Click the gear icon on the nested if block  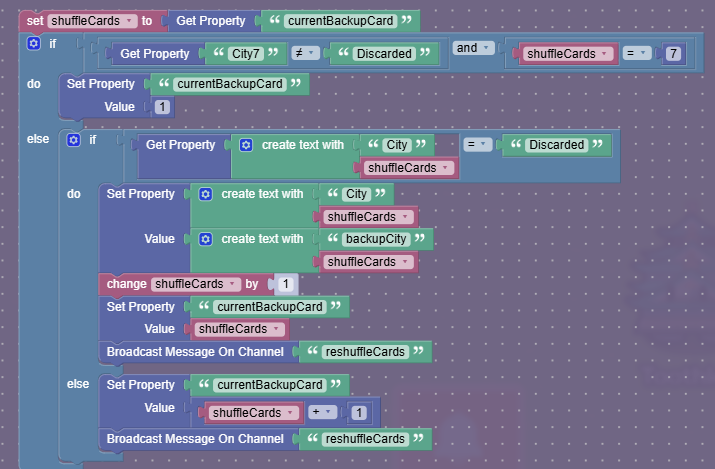click(x=73, y=139)
